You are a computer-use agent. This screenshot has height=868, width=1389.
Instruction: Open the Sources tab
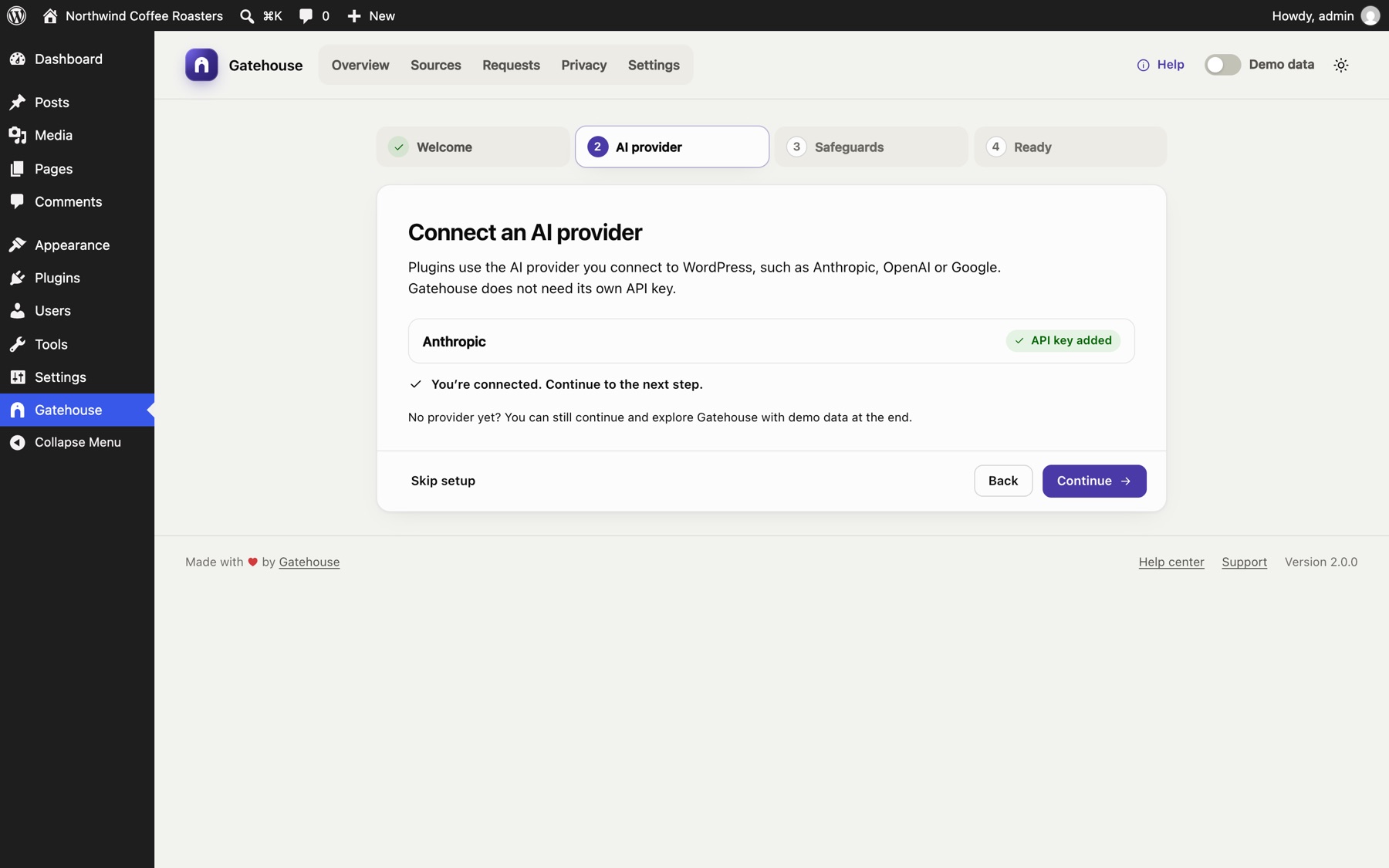(x=436, y=65)
